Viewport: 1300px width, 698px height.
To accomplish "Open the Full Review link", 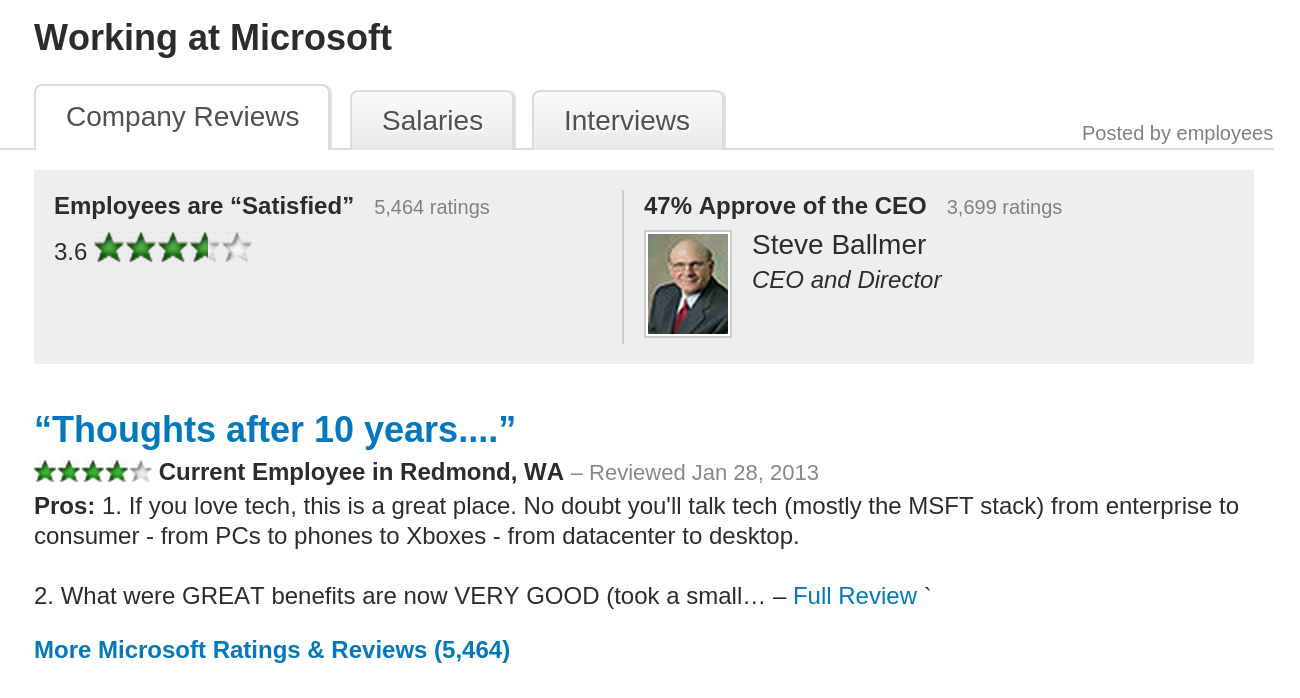I will coord(855,595).
